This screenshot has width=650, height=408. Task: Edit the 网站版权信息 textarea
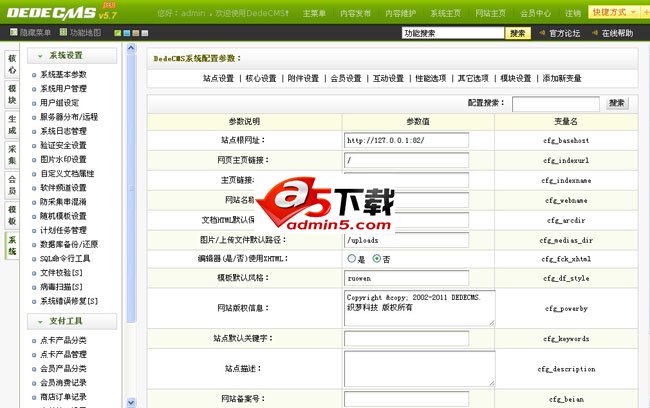click(x=420, y=308)
